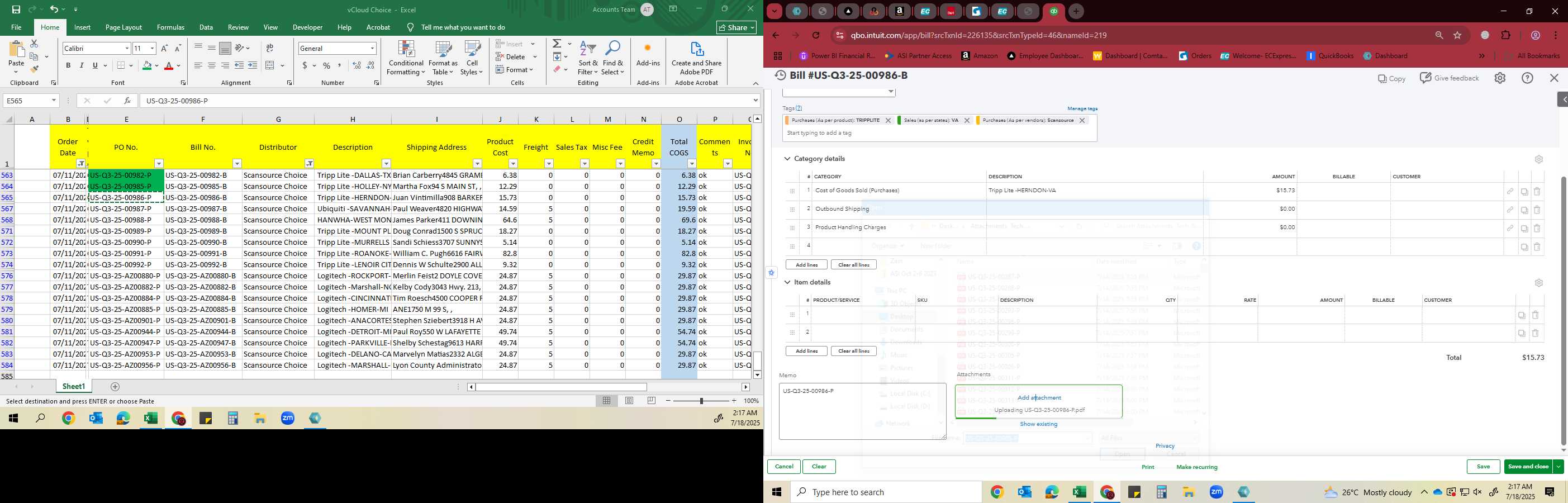Click Manage tags link
1568x503 pixels.
point(1082,108)
